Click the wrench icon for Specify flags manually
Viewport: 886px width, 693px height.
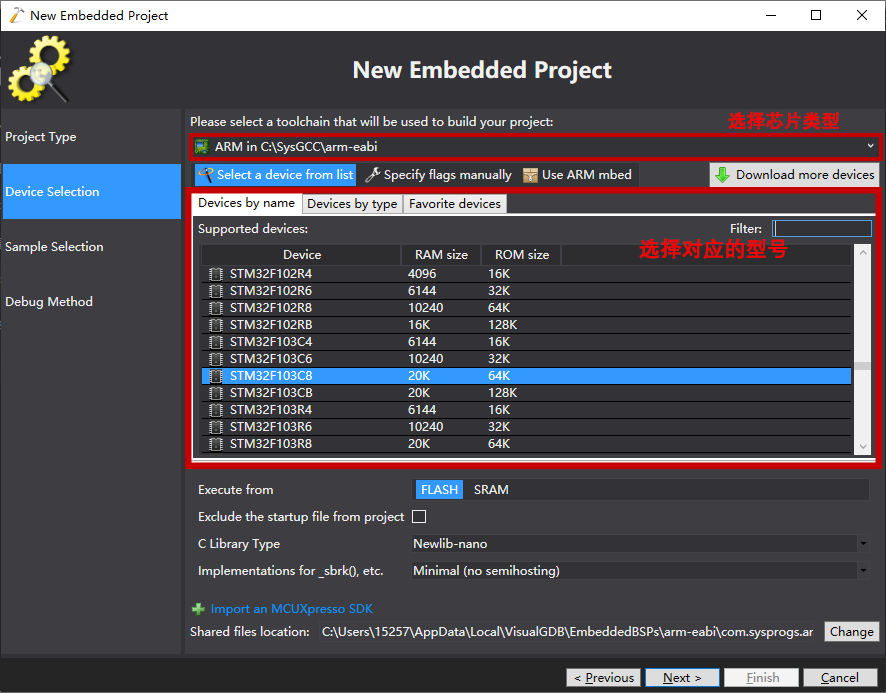click(x=372, y=175)
